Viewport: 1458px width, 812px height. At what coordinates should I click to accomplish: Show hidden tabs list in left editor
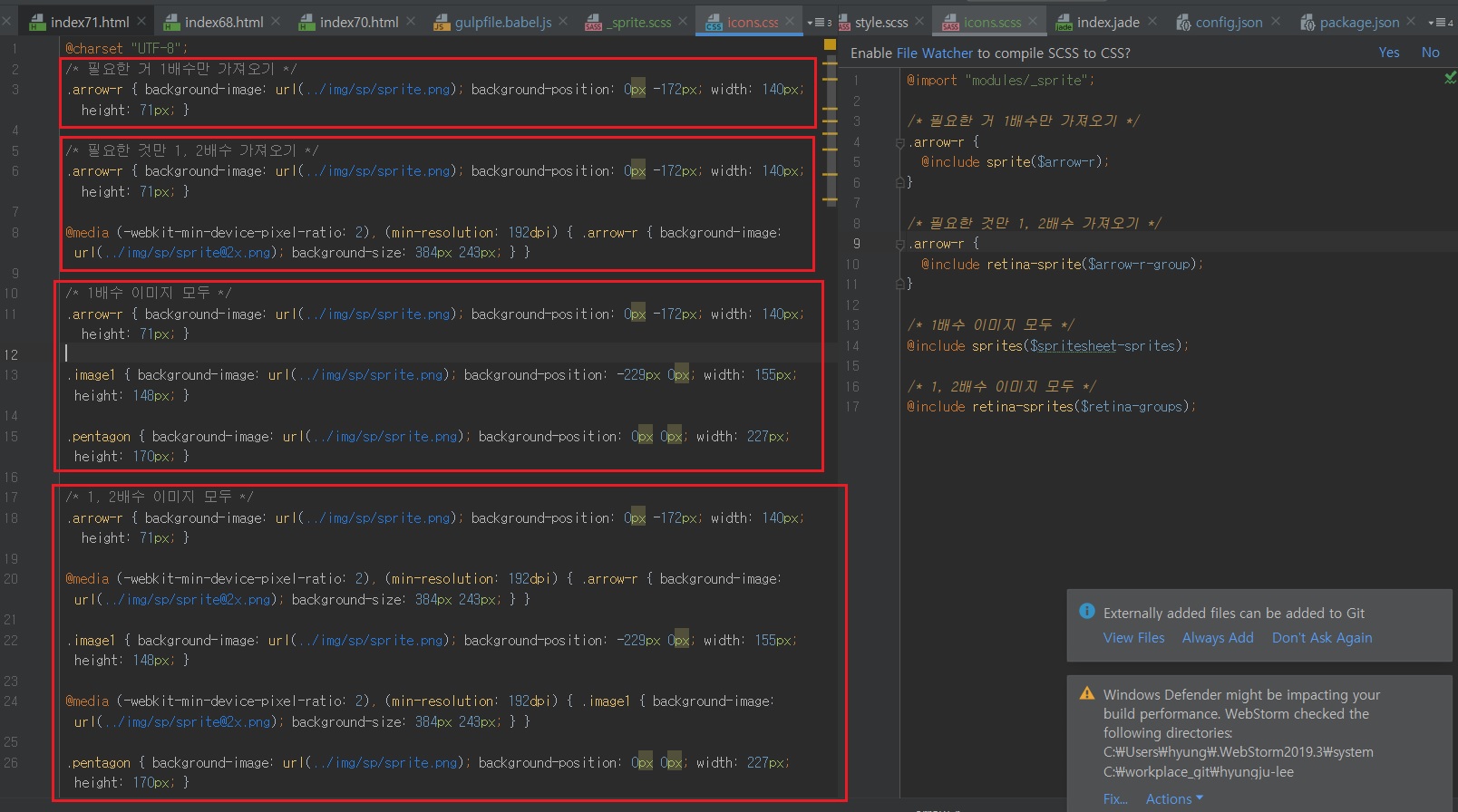(819, 22)
